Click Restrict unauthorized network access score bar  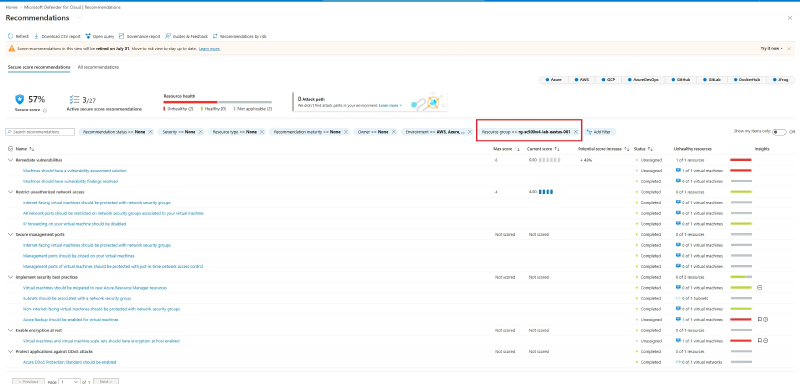click(x=546, y=192)
